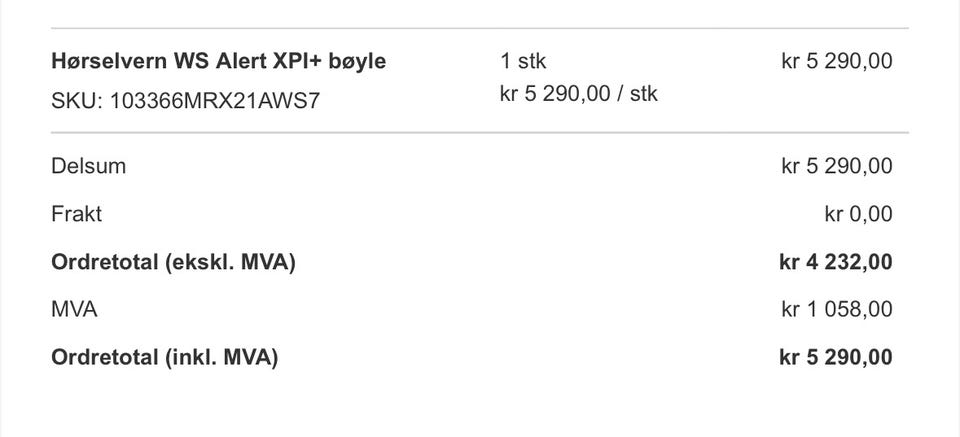
Task: Click the divider line above product row
Action: 480,28
